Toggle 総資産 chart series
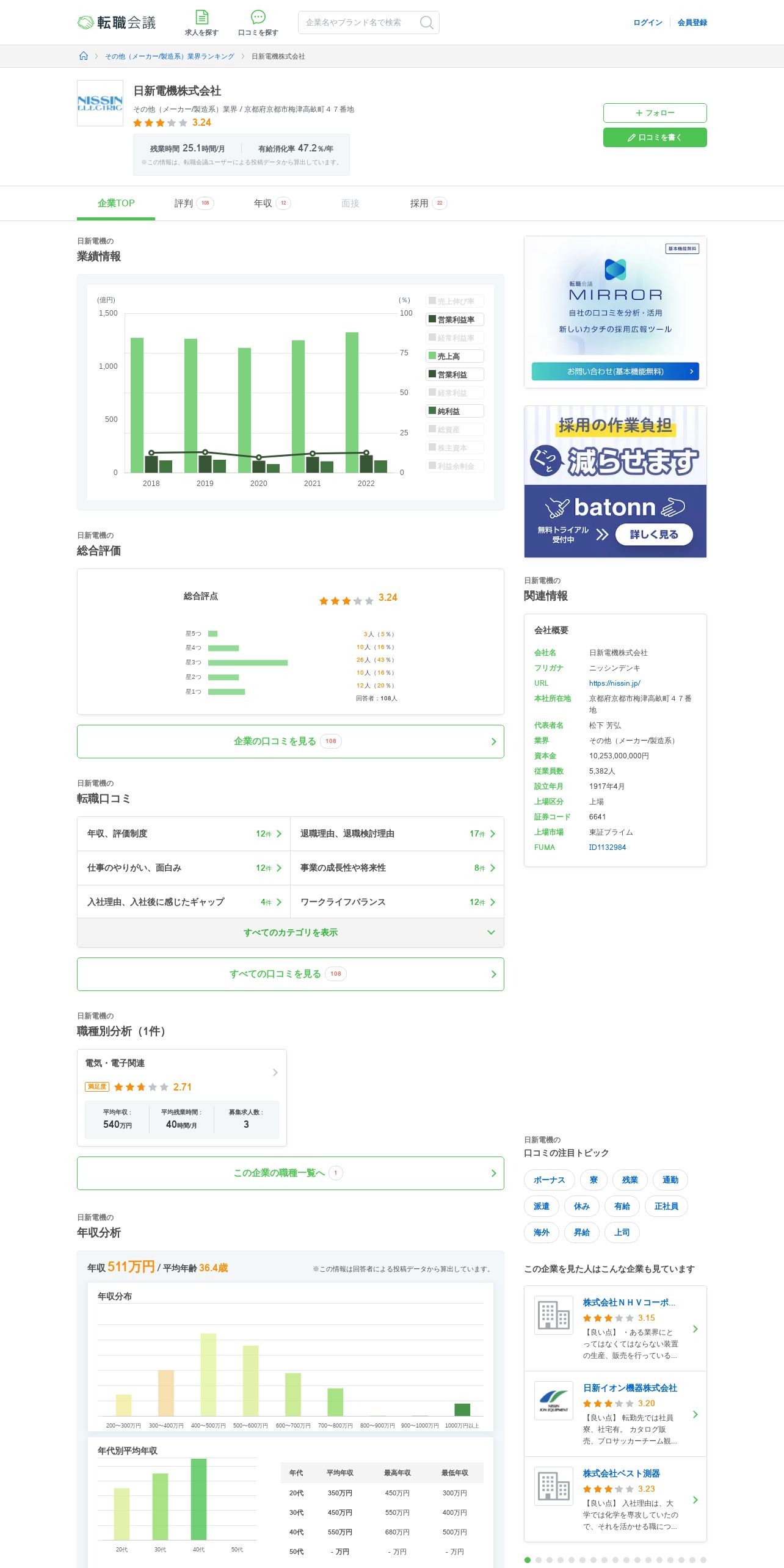This screenshot has height=1568, width=784. pyautogui.click(x=455, y=429)
